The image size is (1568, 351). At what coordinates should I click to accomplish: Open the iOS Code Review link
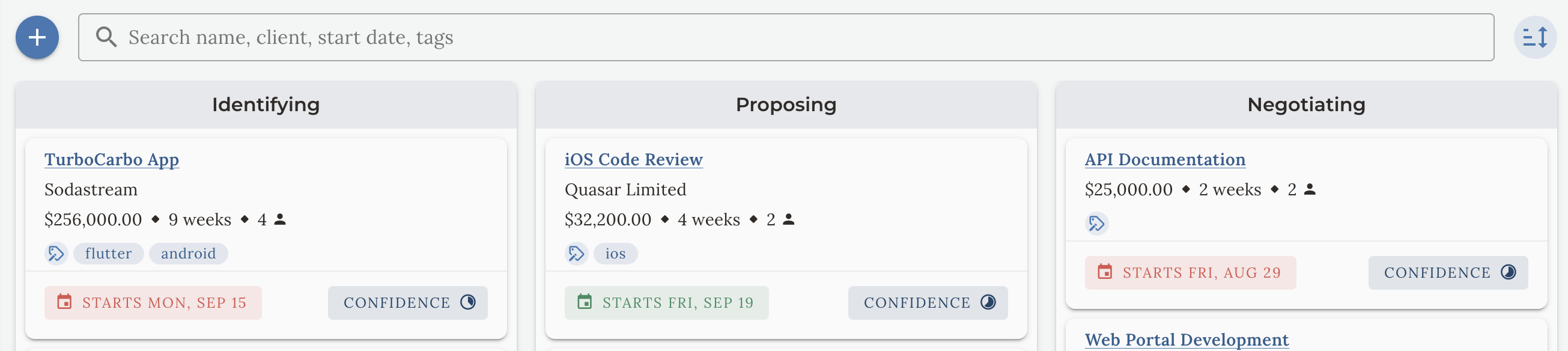[633, 160]
